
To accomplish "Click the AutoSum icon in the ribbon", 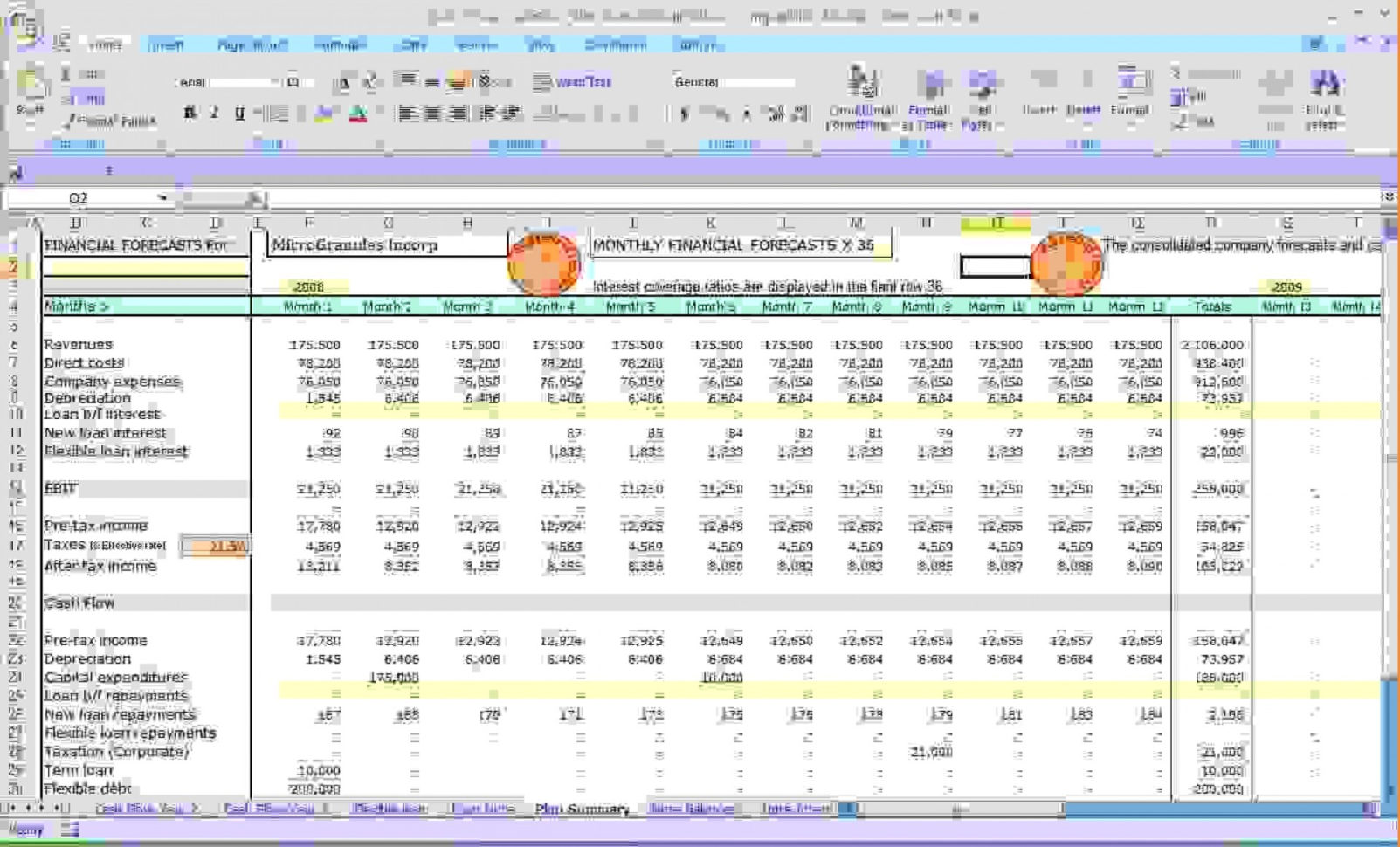I will pos(1174,73).
